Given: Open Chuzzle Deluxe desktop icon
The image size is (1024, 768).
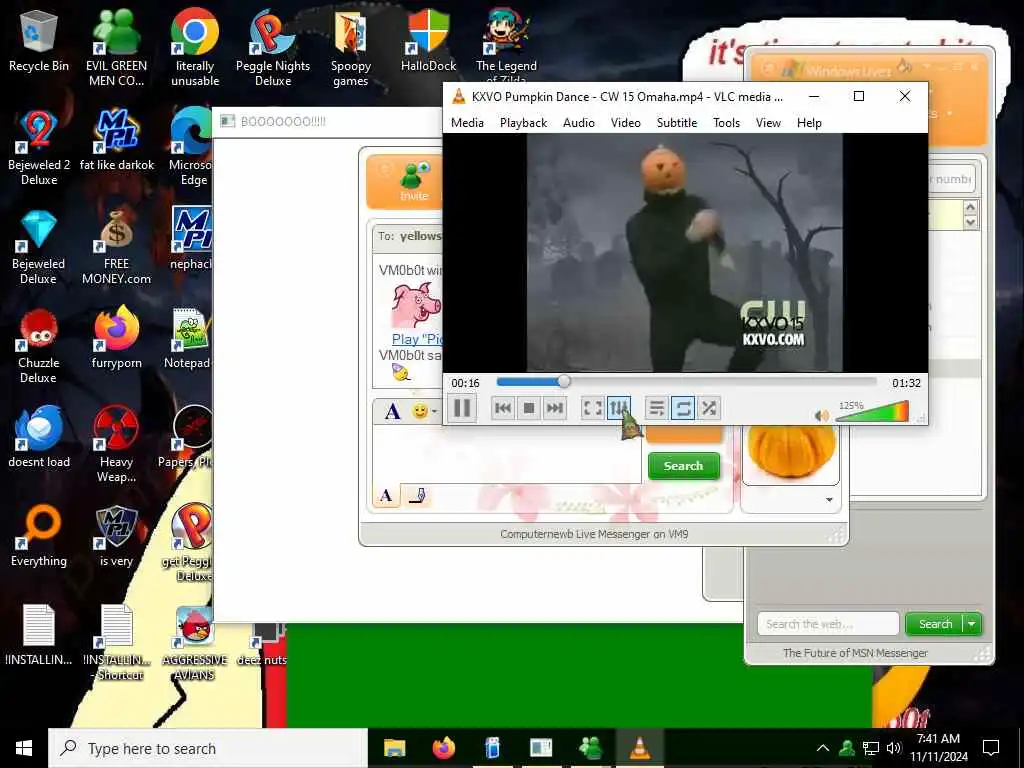Looking at the screenshot, I should (x=39, y=346).
